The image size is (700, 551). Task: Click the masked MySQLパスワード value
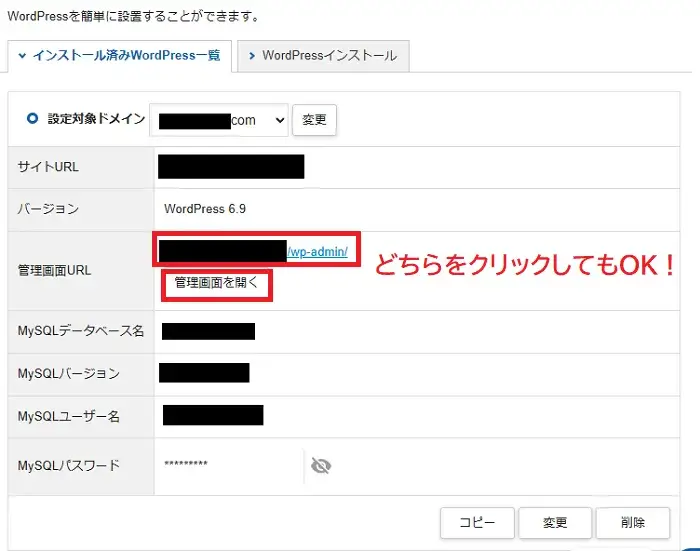click(186, 463)
